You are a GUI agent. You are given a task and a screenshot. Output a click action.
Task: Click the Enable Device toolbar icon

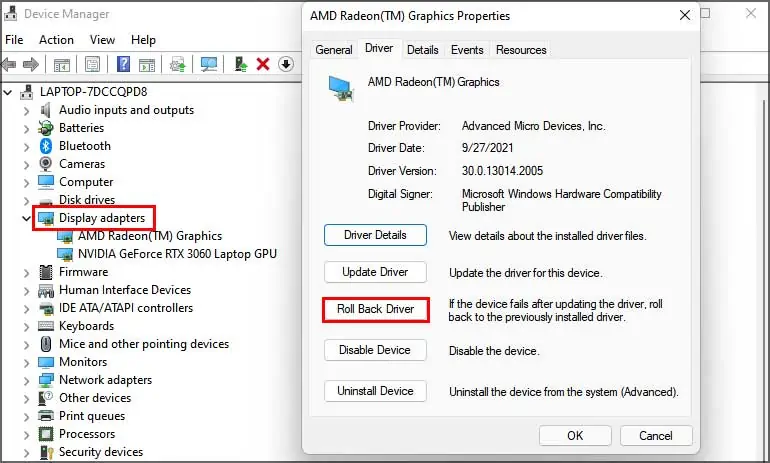click(241, 64)
